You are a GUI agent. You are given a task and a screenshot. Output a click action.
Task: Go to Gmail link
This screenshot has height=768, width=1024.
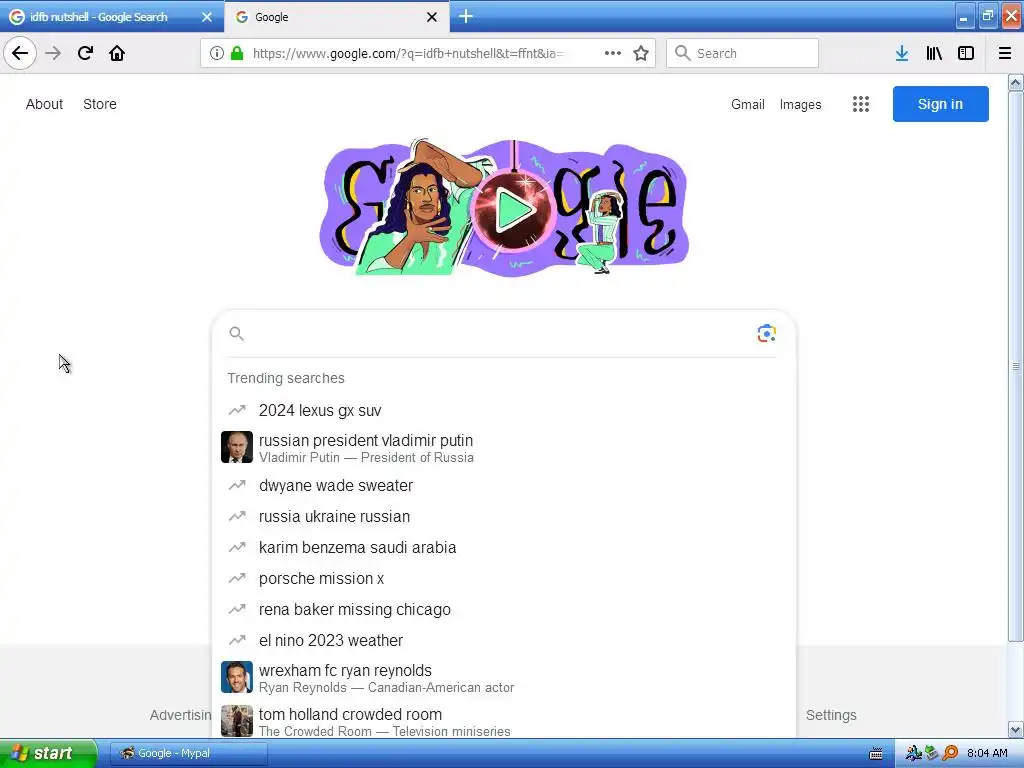(x=748, y=104)
